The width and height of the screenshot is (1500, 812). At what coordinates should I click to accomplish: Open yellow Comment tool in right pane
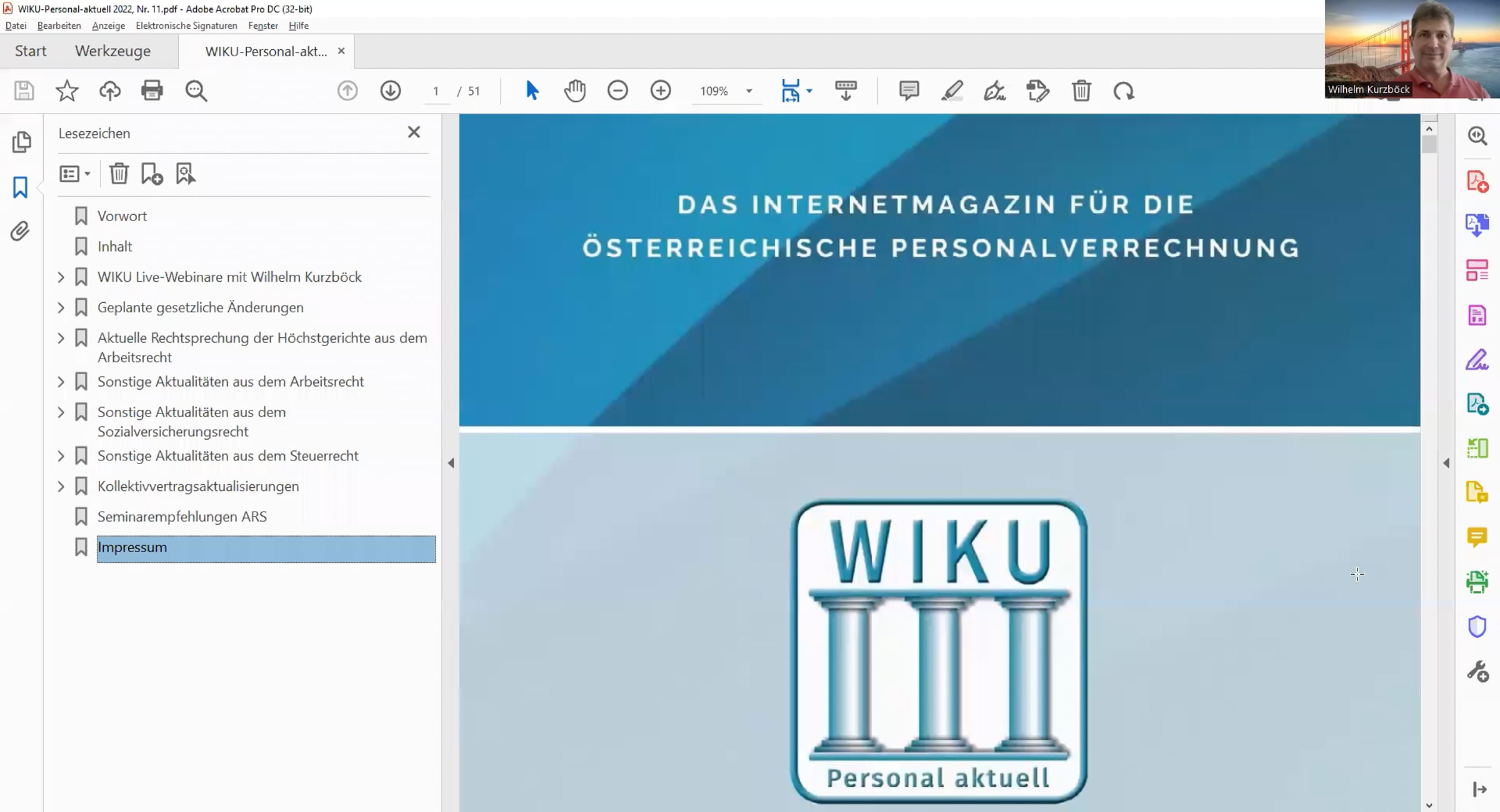1477,537
